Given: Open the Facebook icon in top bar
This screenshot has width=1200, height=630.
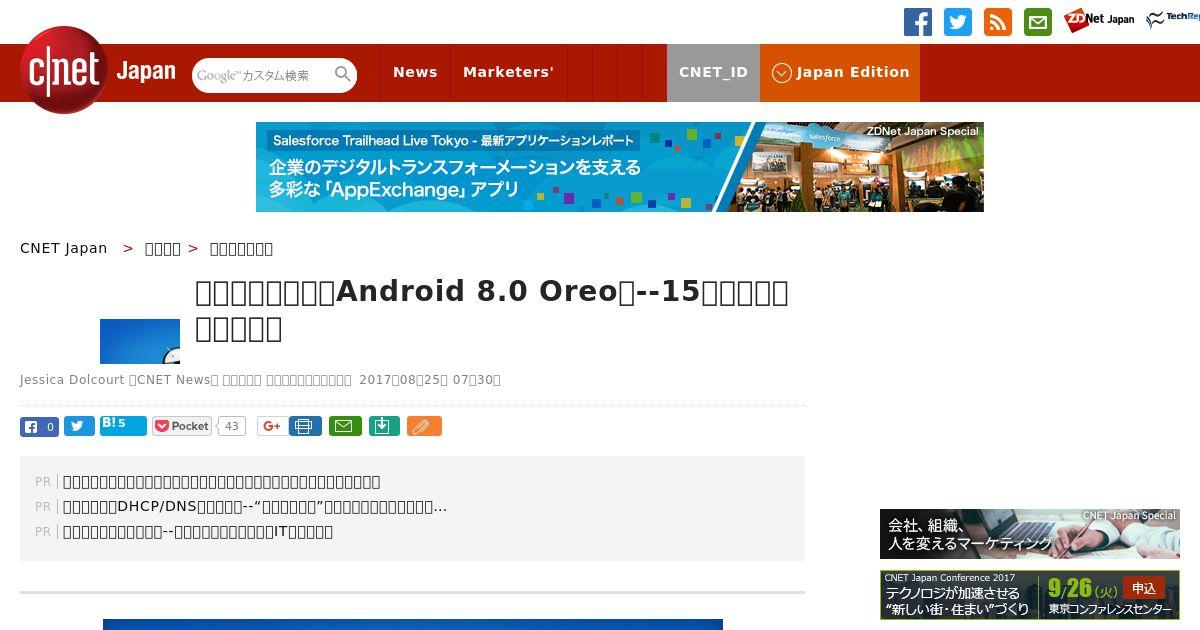Looking at the screenshot, I should [918, 22].
